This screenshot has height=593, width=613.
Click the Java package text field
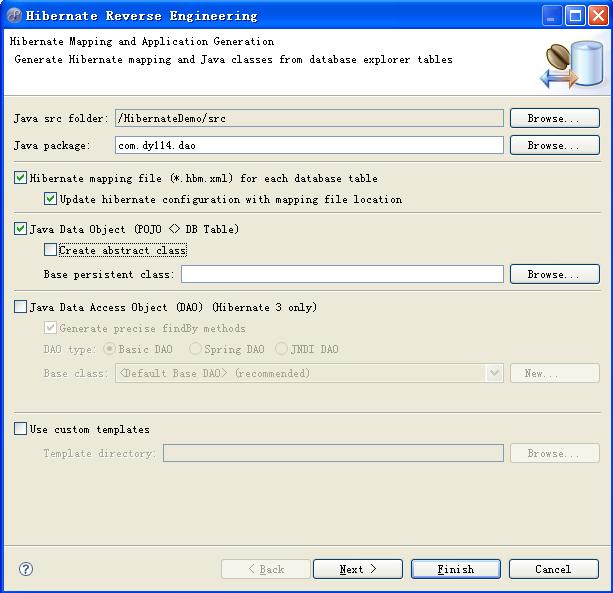coord(309,145)
